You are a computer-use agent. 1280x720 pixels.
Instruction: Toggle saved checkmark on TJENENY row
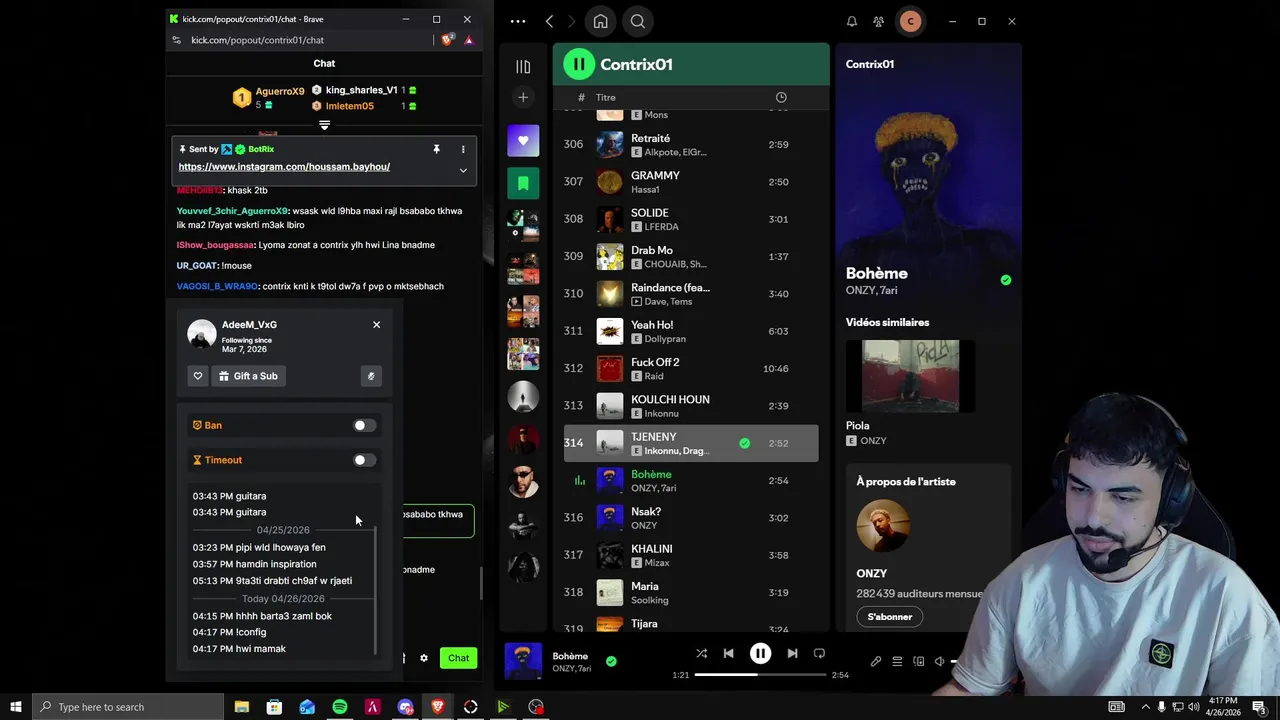pyautogui.click(x=744, y=443)
